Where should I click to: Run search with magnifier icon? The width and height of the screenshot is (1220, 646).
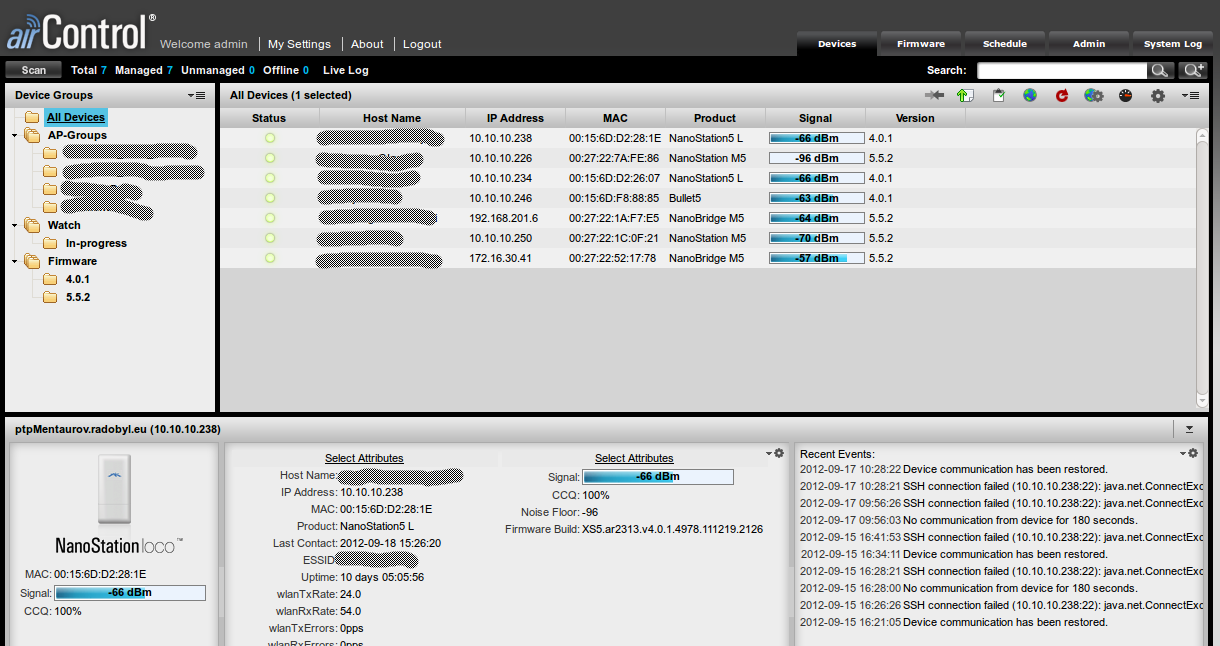click(x=1160, y=70)
